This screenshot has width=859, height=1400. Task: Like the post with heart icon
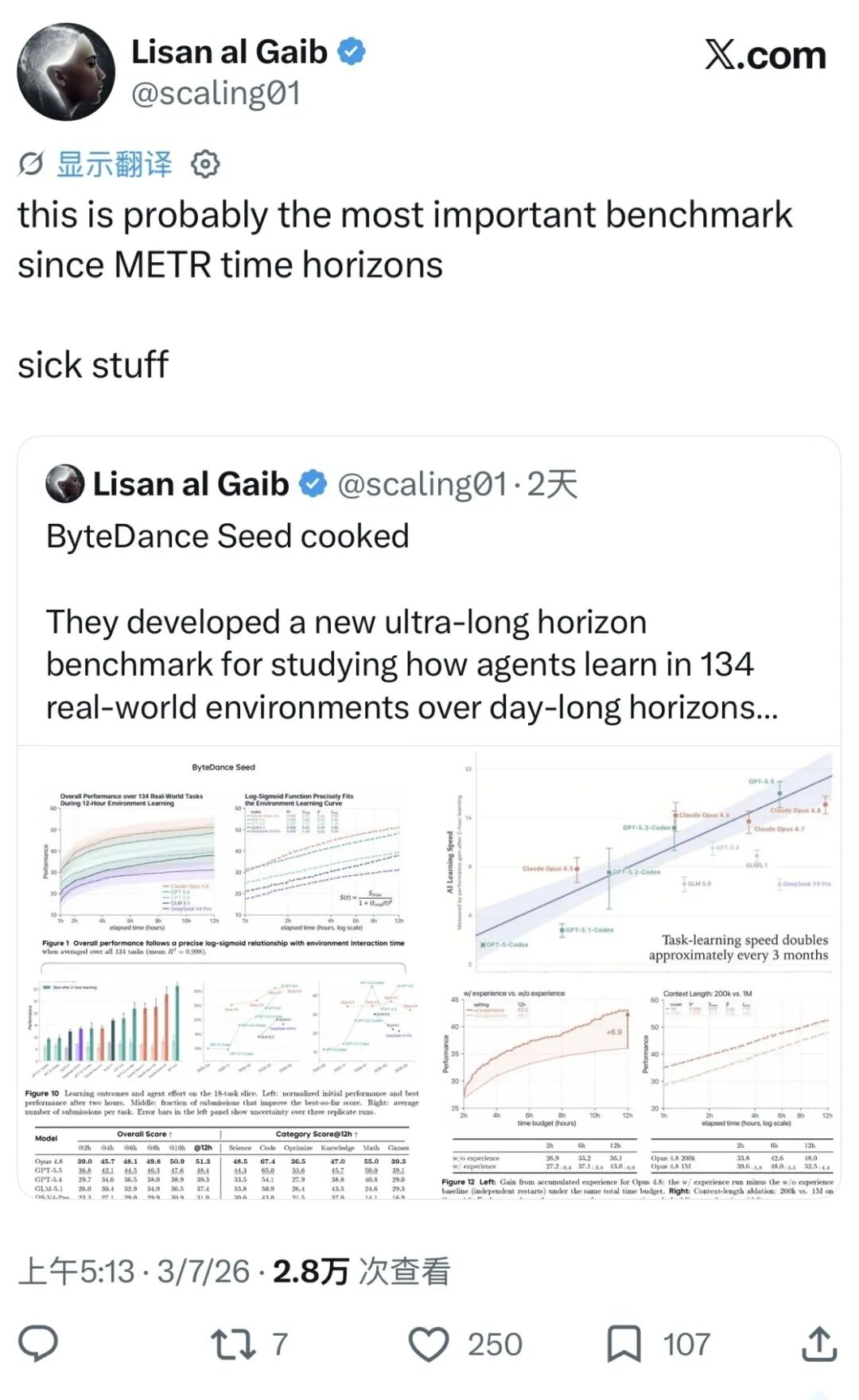click(x=429, y=1345)
